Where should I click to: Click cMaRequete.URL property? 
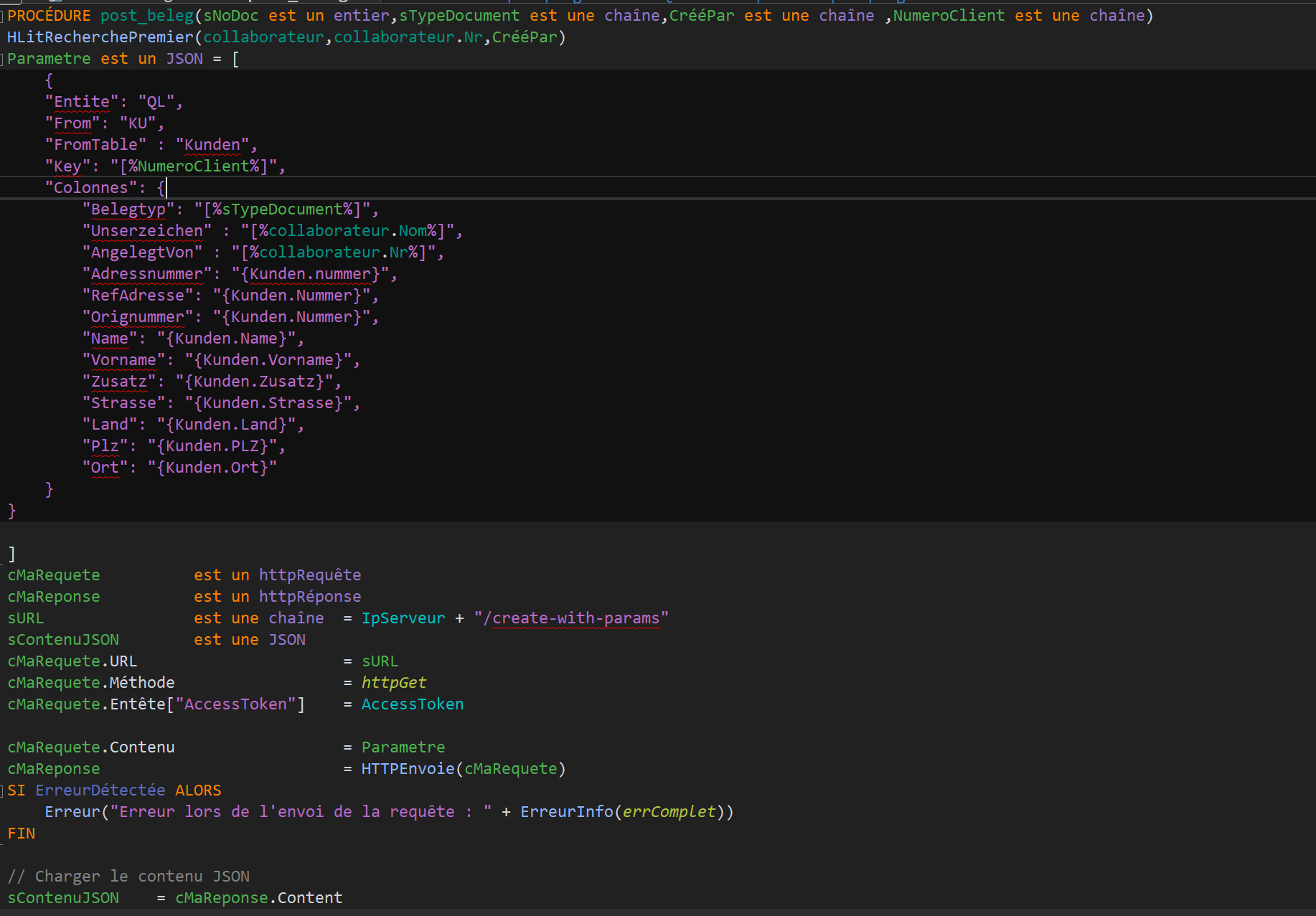pos(72,661)
